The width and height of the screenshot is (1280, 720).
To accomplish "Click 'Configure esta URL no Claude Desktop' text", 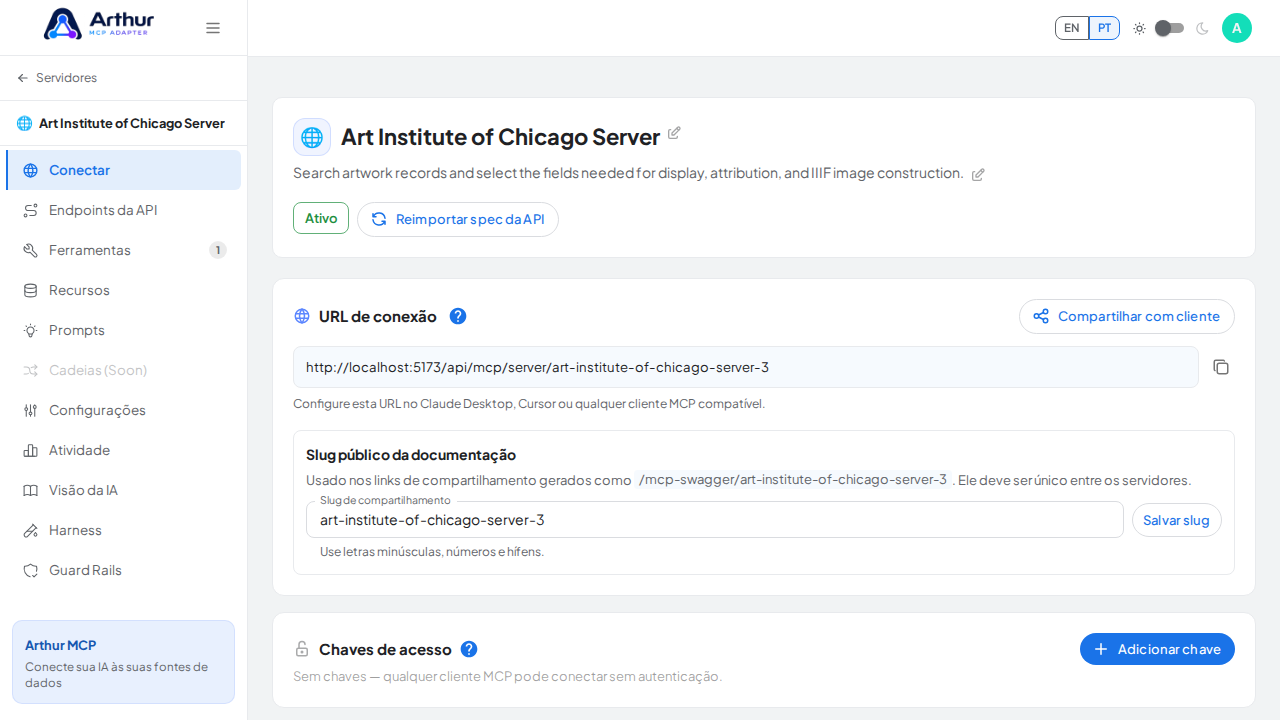I will tap(529, 404).
